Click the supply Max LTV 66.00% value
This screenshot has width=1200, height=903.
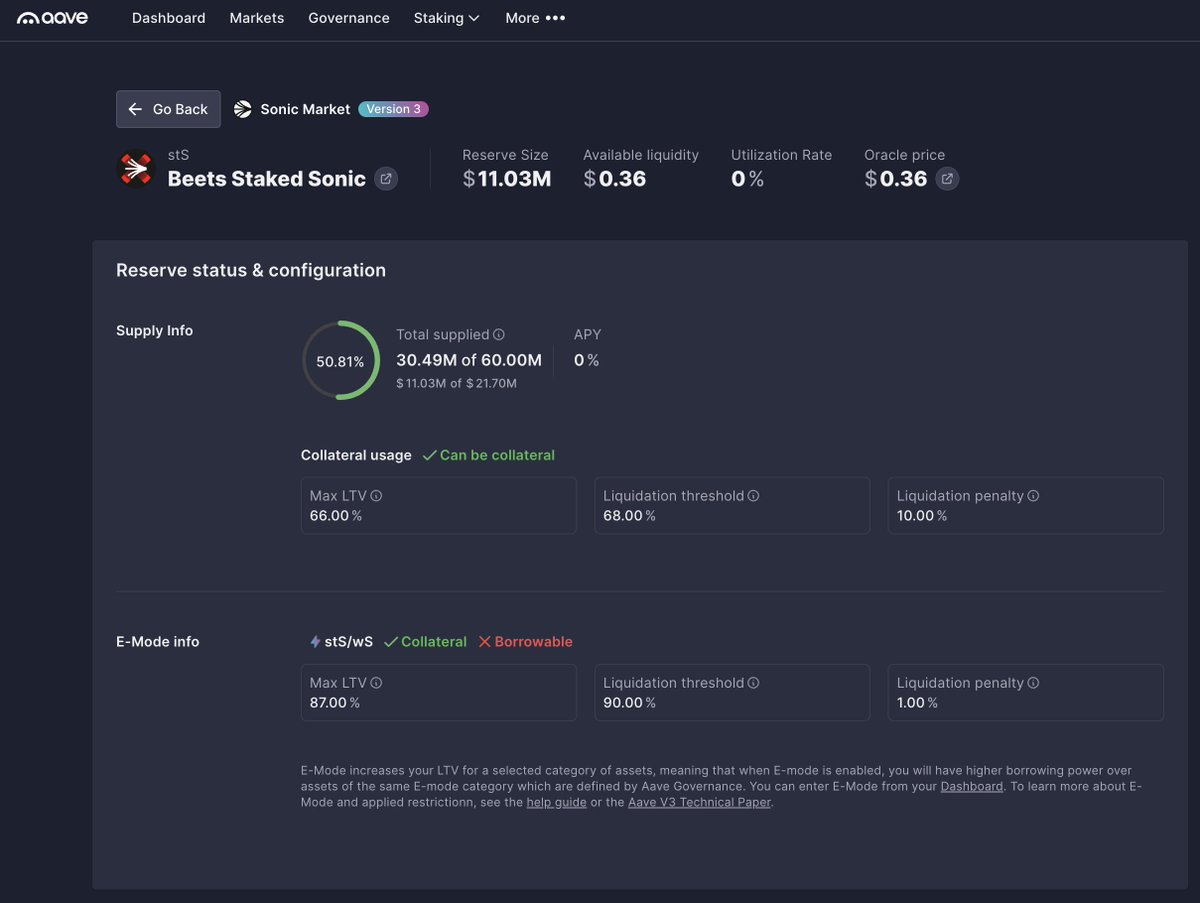point(336,516)
